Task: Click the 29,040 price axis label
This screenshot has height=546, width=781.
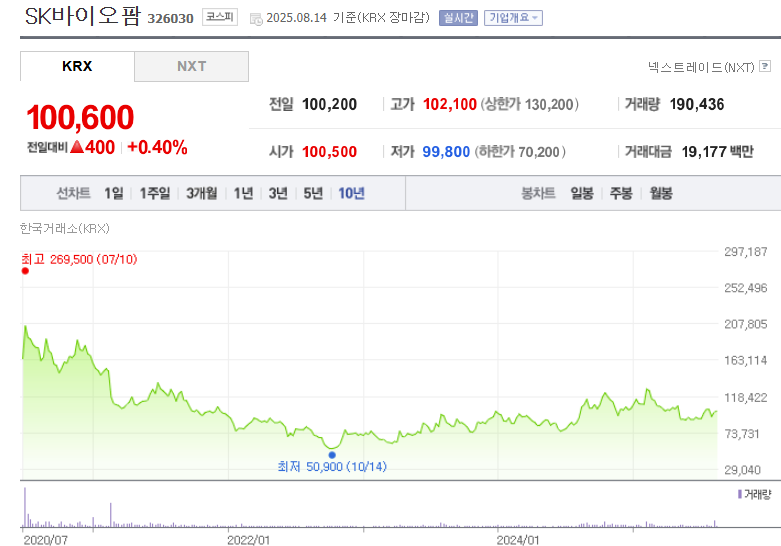Action: 743,470
